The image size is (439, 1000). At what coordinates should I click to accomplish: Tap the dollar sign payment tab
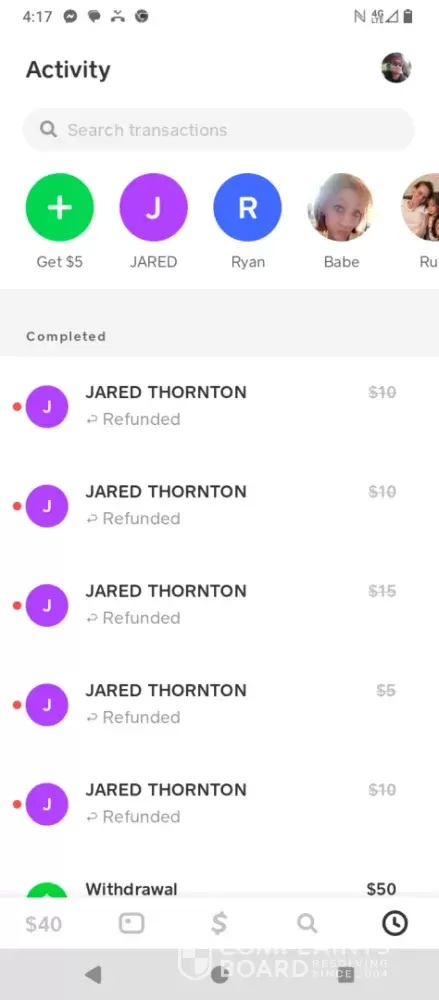(219, 923)
